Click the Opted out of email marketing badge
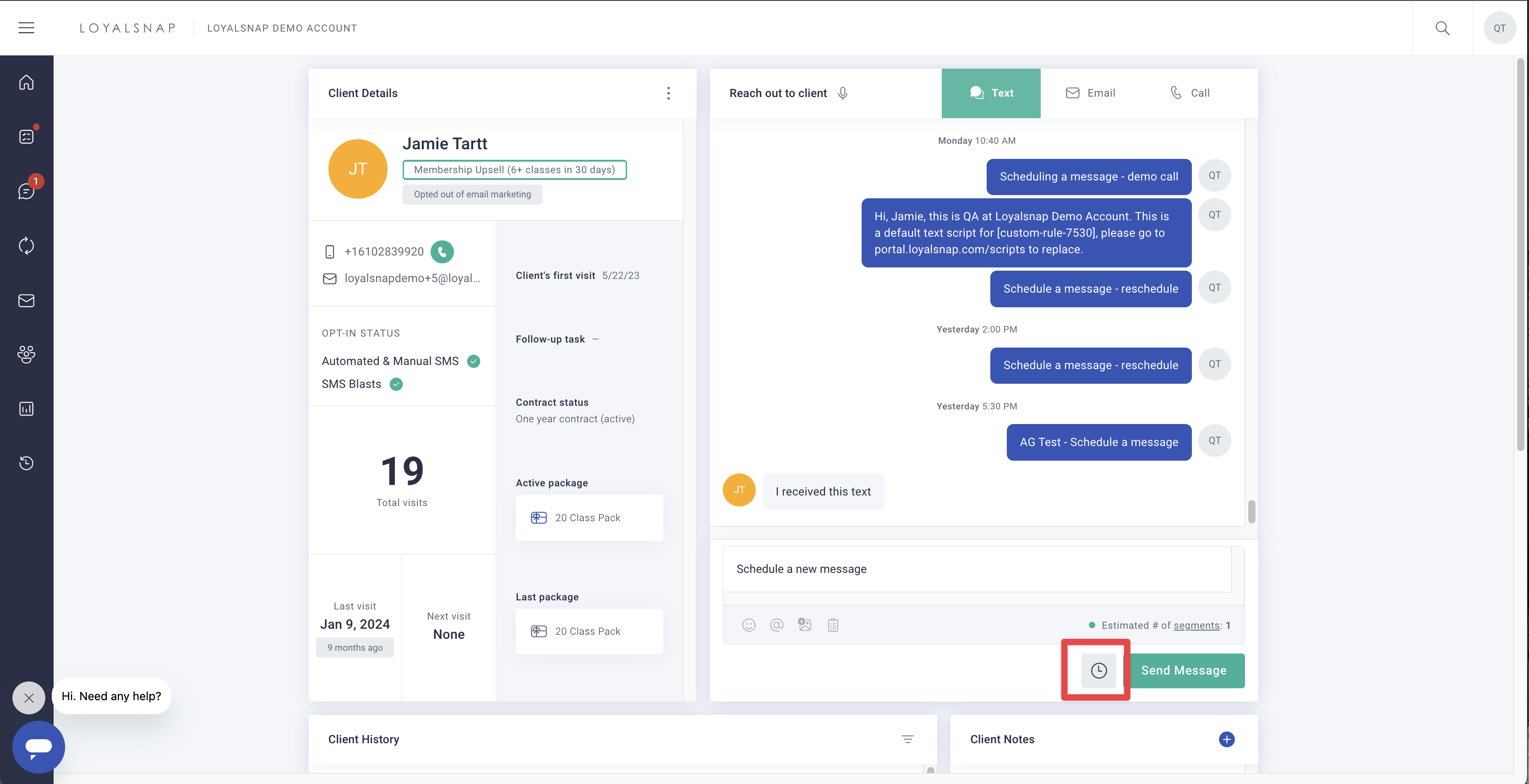Screen dimensions: 1529x784 pyautogui.click(x=472, y=195)
